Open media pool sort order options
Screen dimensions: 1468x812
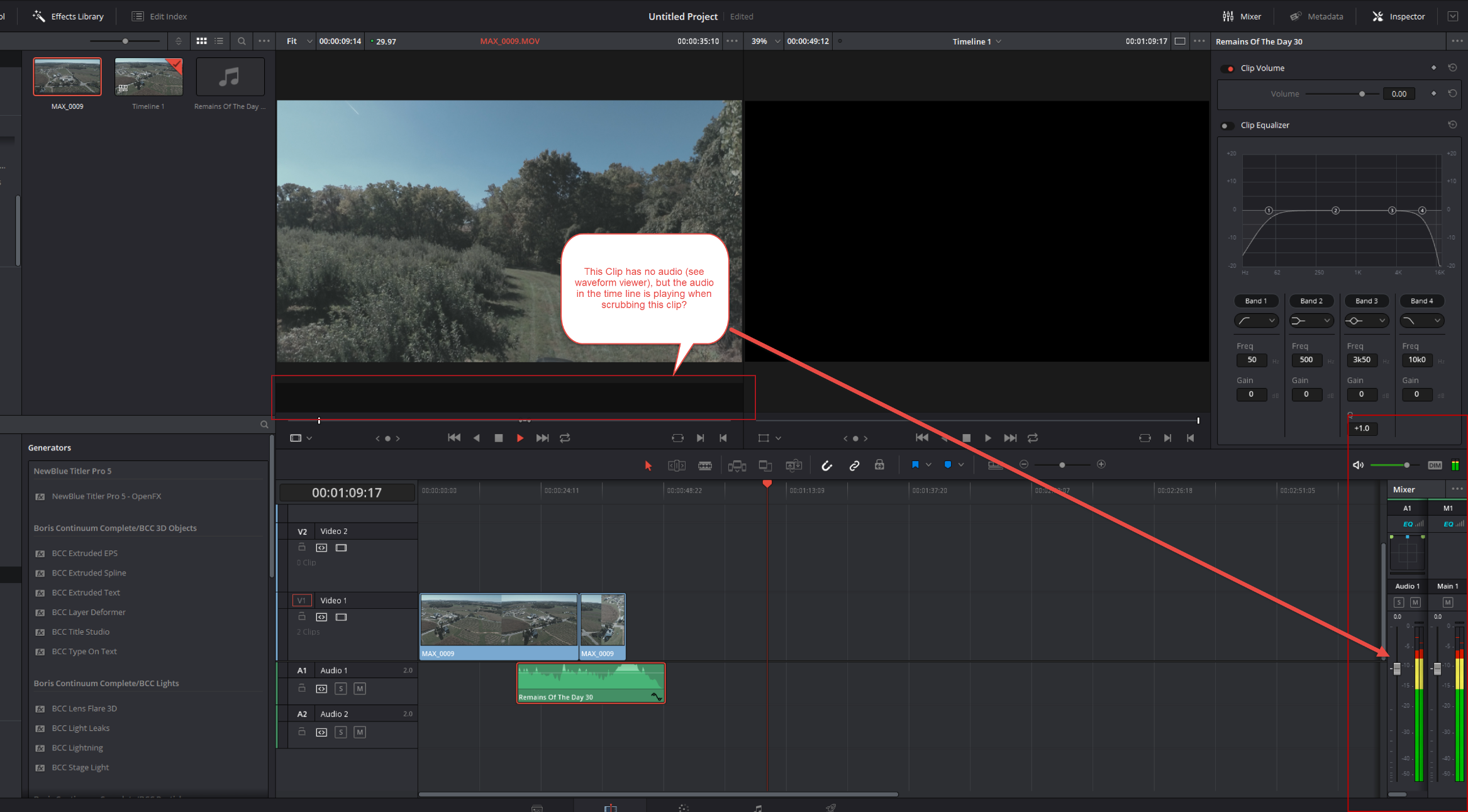pyautogui.click(x=179, y=41)
